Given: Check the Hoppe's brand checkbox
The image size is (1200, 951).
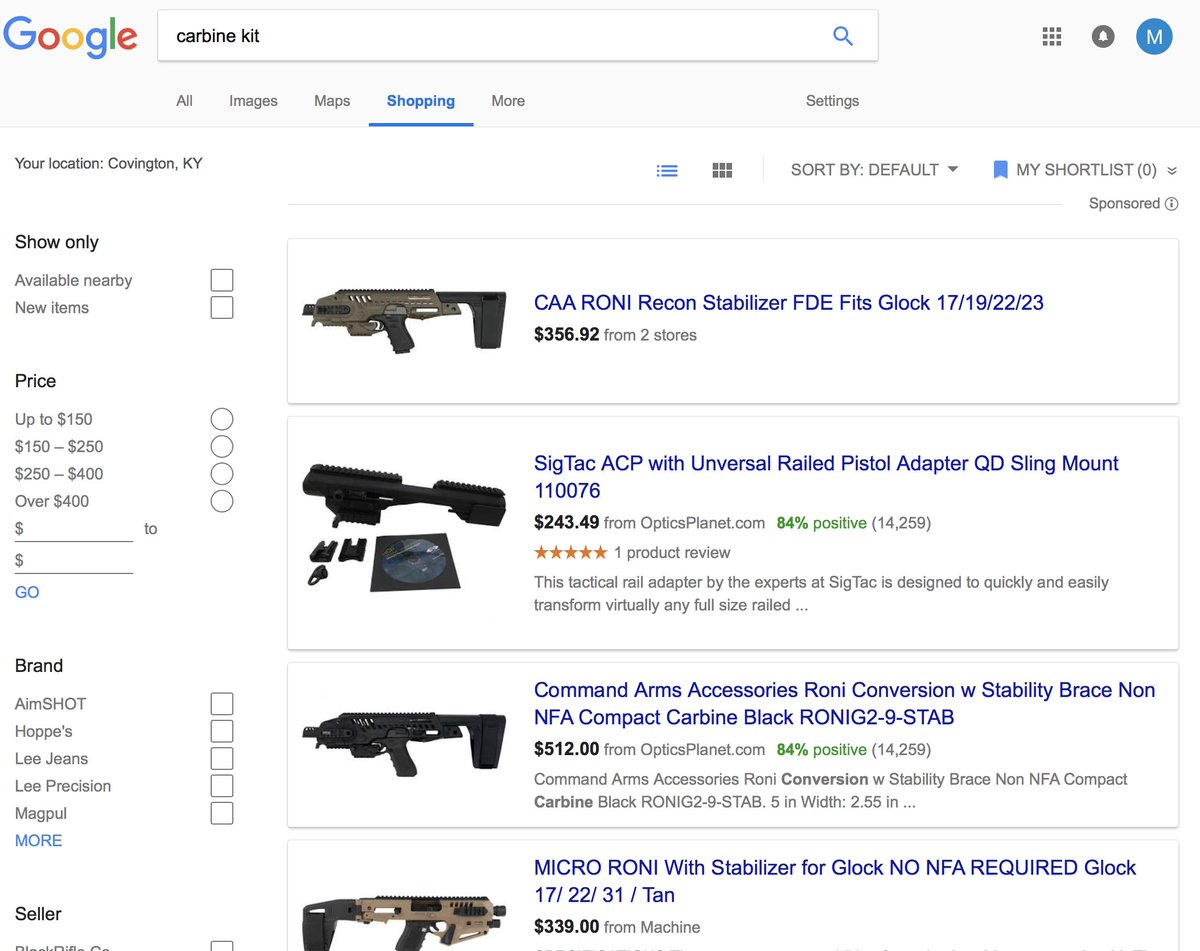Looking at the screenshot, I should (222, 731).
